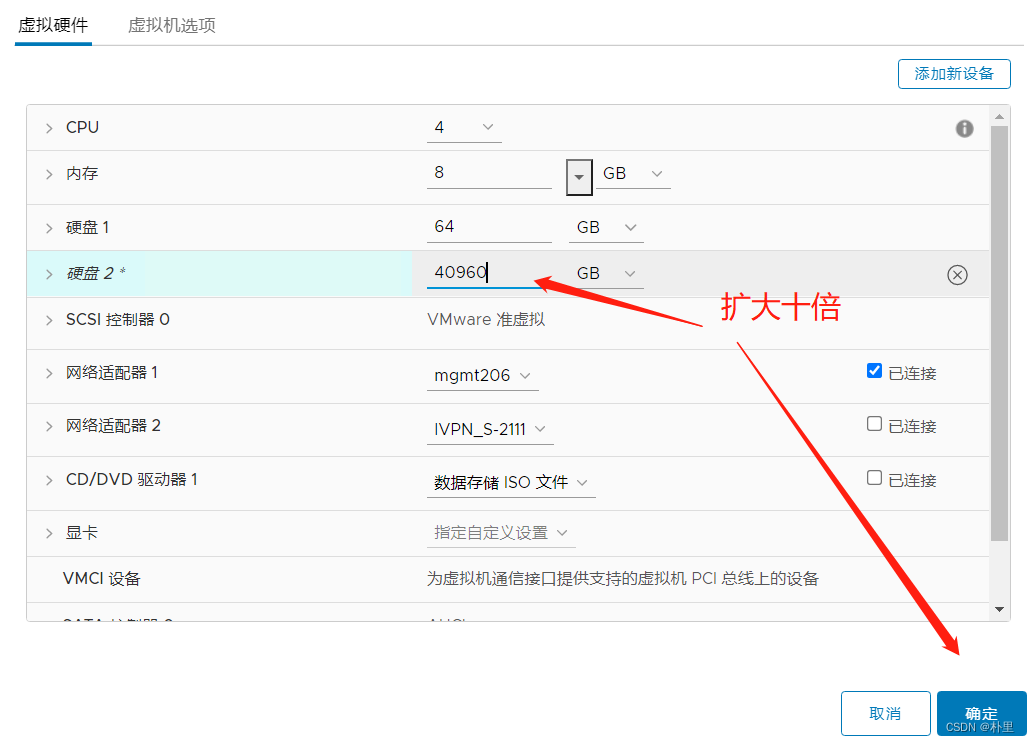
Task: Remove 硬盘 2 with the circled X icon
Action: [x=957, y=275]
